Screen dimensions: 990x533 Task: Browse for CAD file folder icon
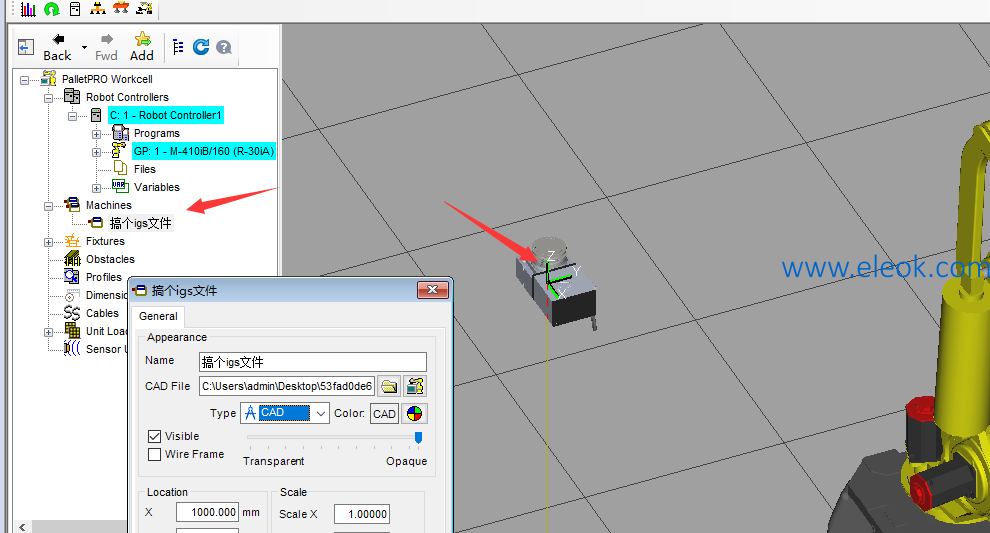[389, 386]
